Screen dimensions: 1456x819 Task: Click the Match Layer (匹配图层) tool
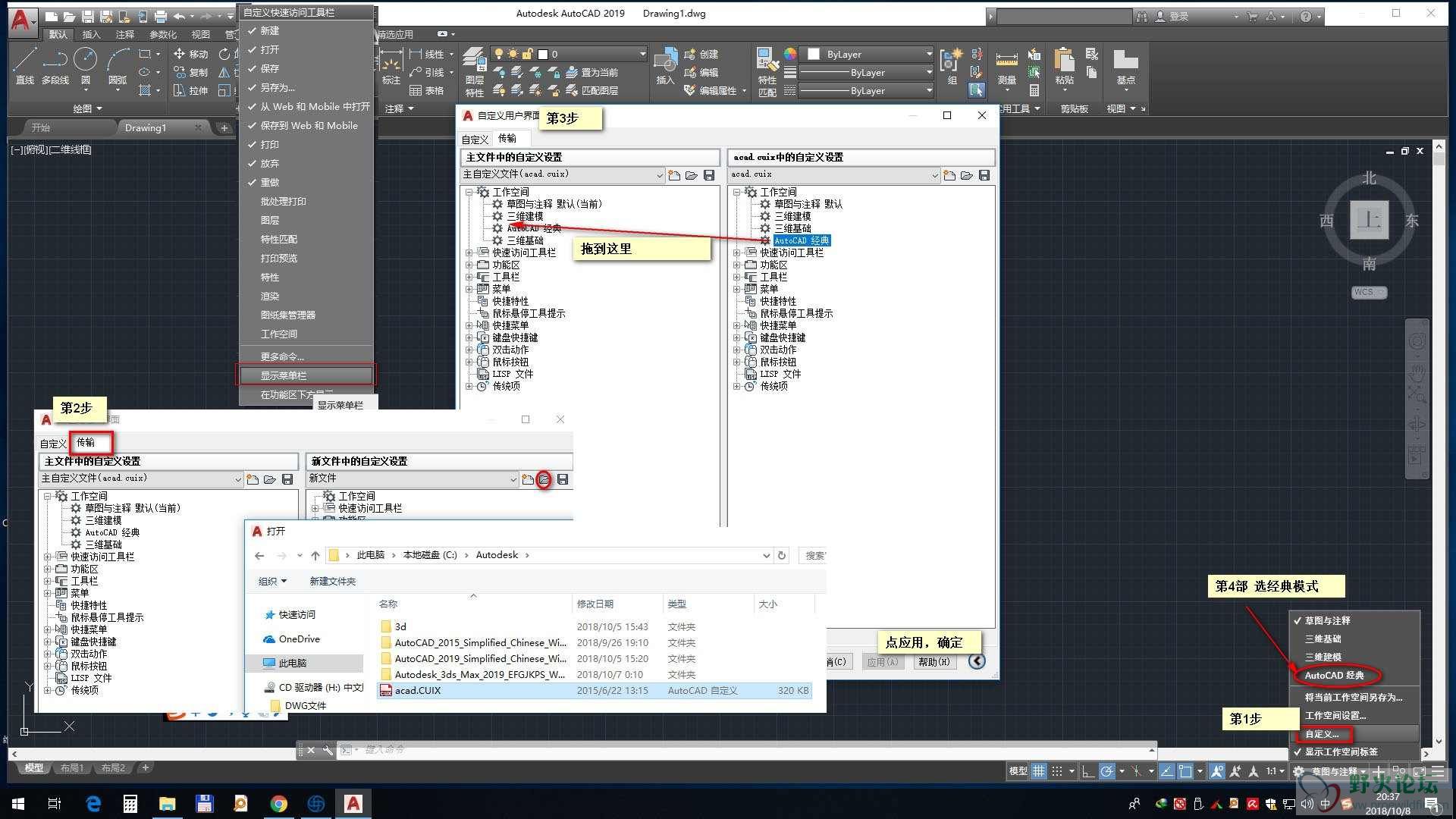[592, 90]
